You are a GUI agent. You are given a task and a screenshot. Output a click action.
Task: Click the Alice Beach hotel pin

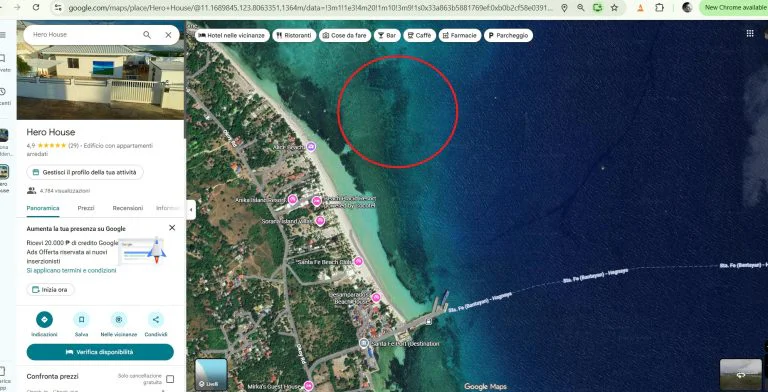311,147
